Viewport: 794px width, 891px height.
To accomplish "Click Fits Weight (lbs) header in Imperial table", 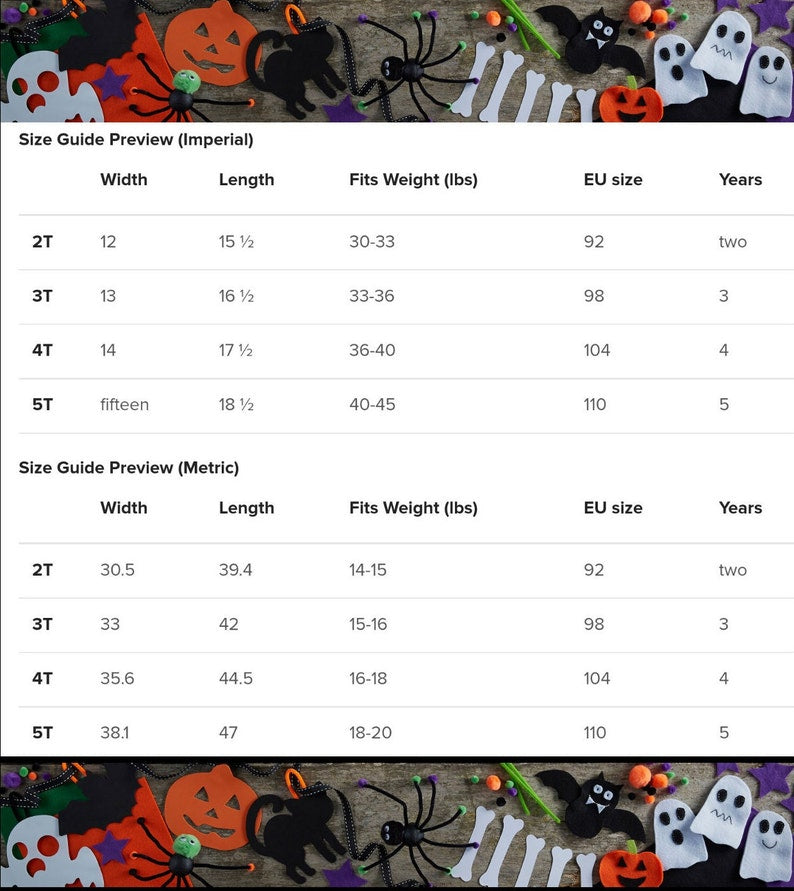I will (x=413, y=180).
